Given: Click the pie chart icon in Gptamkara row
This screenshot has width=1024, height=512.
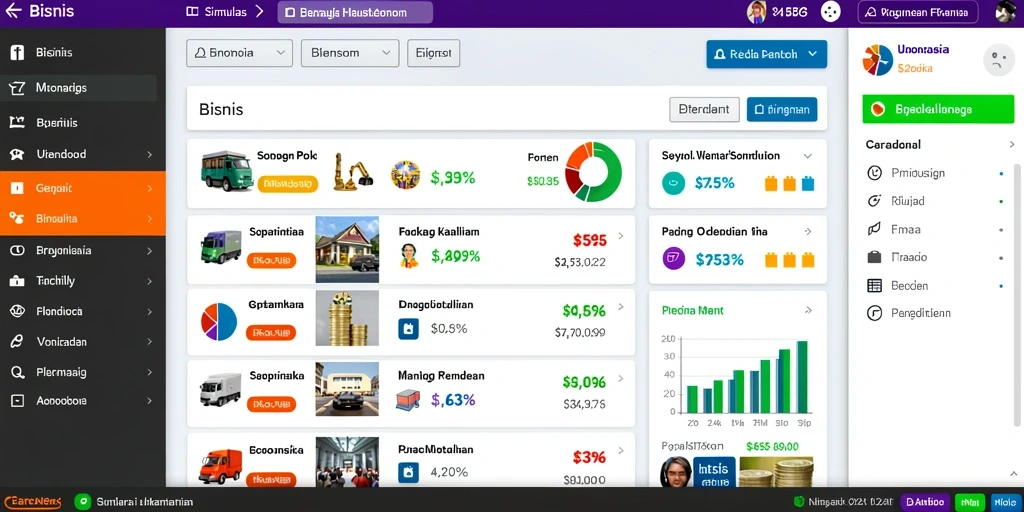Looking at the screenshot, I should 219,321.
